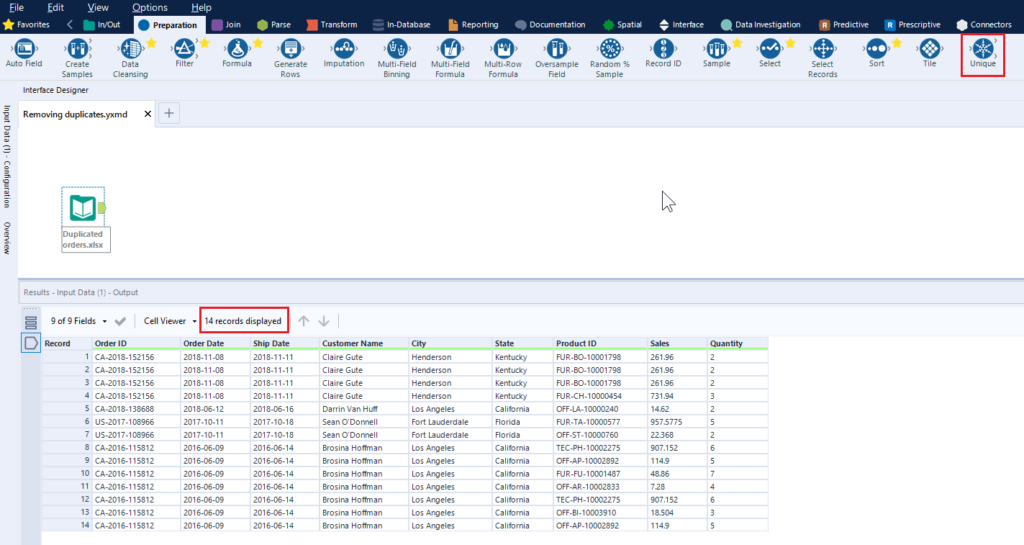Select the Unique tool icon

click(983, 49)
